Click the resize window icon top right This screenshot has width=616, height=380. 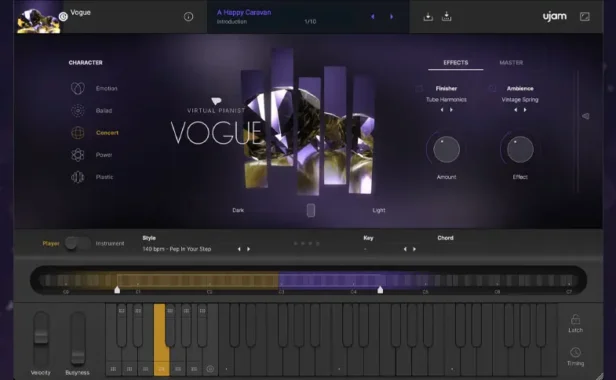pyautogui.click(x=585, y=17)
